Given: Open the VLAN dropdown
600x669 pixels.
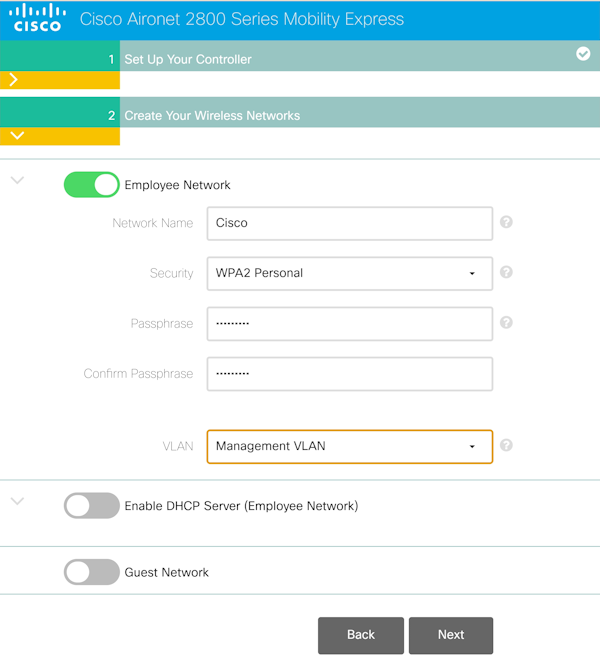Looking at the screenshot, I should (x=350, y=447).
